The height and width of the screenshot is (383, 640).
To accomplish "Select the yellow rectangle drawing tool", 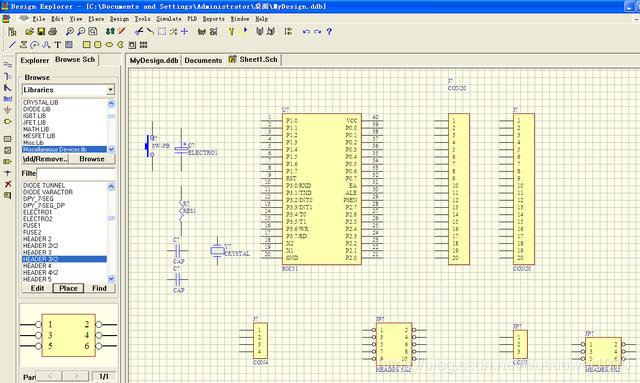I will pos(87,45).
